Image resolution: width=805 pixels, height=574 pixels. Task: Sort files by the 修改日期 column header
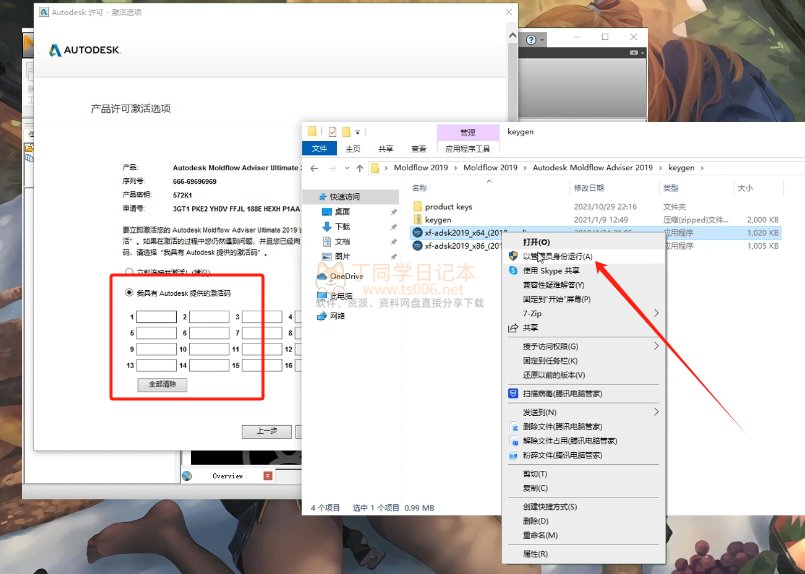click(x=588, y=187)
